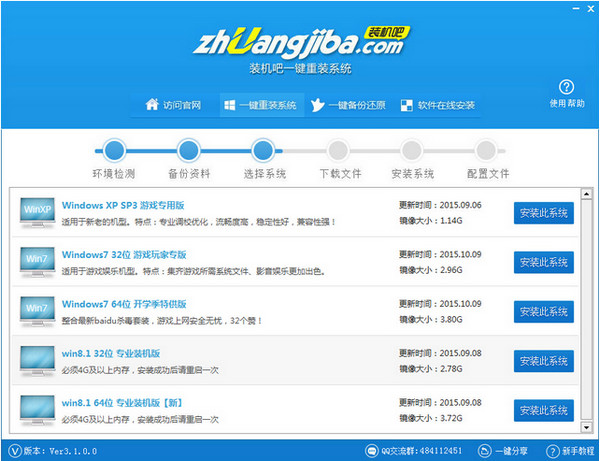Viewport: 600px width, 461px height.
Task: Click 安装此系统 for Windows7 32位
Action: coord(543,262)
